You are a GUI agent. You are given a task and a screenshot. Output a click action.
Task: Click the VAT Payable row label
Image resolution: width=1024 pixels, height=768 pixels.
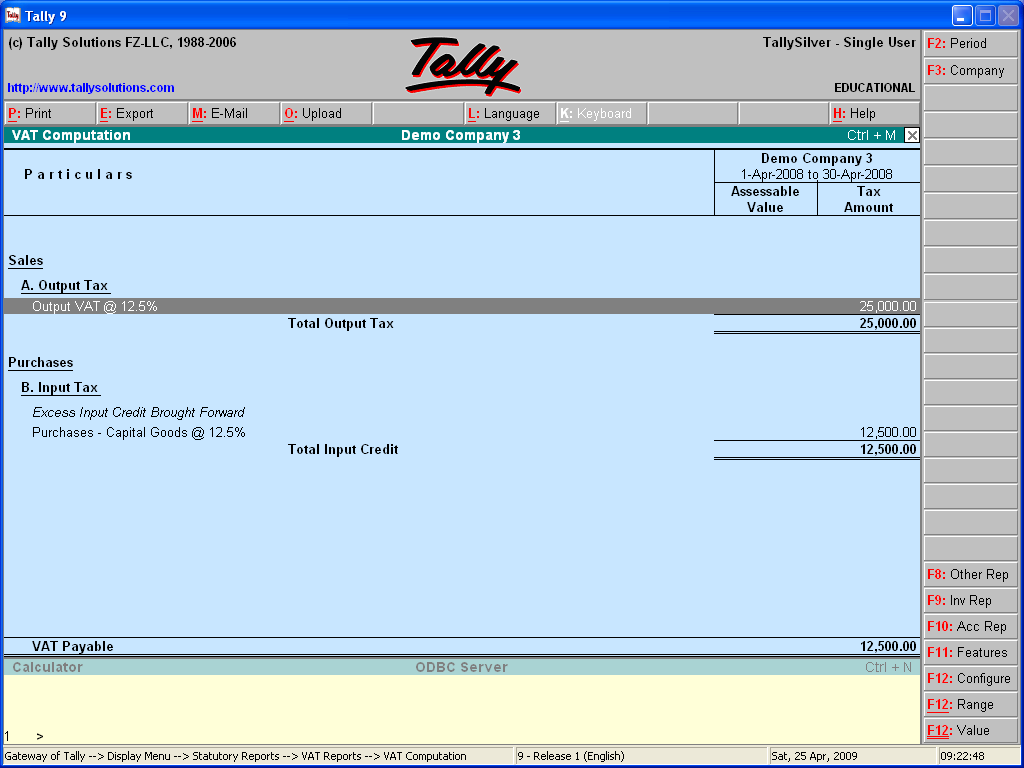tap(72, 647)
